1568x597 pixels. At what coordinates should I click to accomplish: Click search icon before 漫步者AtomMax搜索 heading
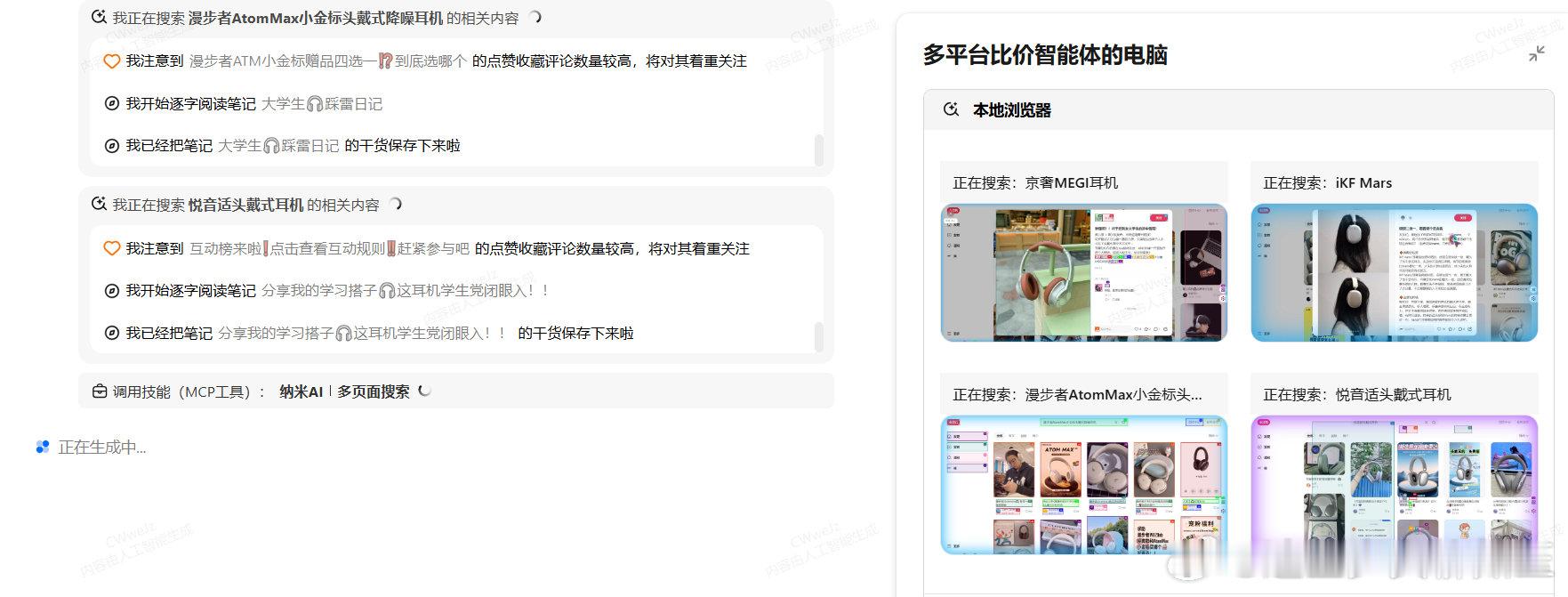click(100, 18)
